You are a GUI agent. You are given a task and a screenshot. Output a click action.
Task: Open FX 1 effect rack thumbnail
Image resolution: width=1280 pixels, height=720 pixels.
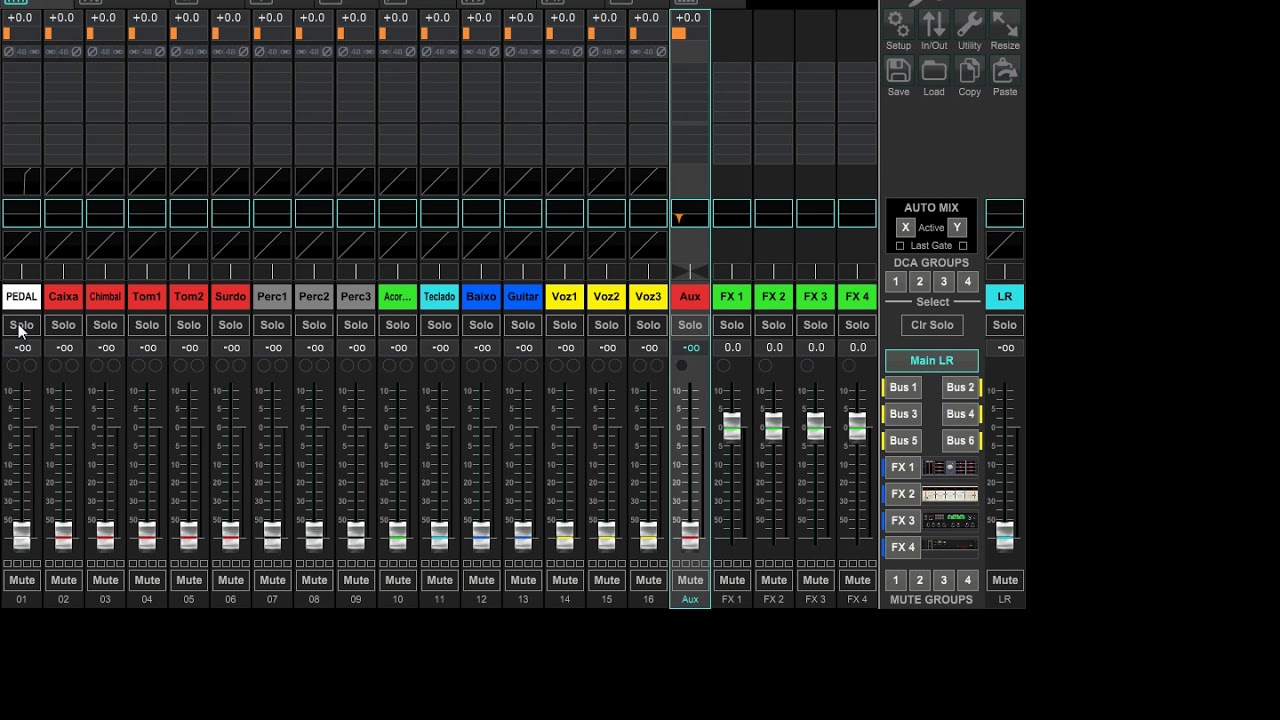tap(950, 467)
